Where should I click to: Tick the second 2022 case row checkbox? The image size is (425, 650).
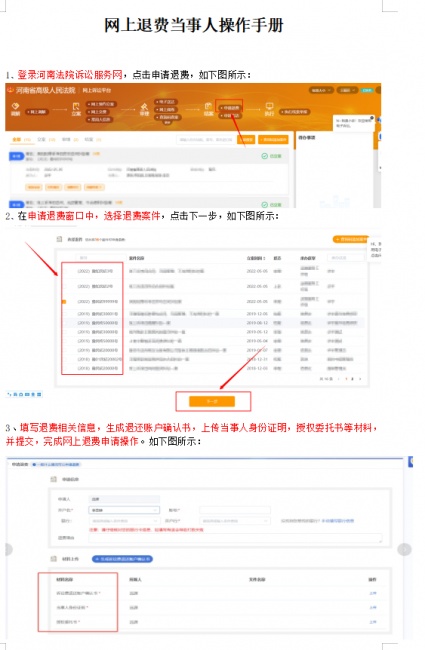[x=64, y=286]
